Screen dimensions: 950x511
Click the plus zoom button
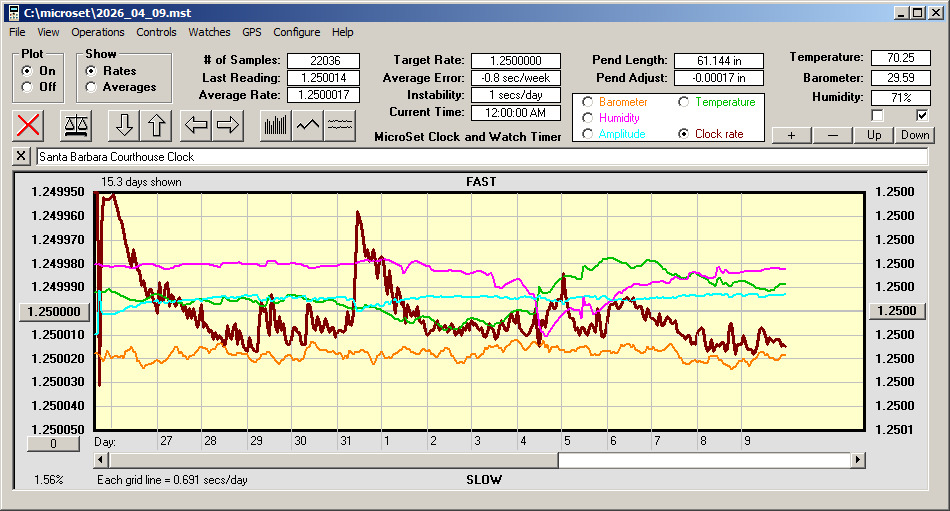791,135
